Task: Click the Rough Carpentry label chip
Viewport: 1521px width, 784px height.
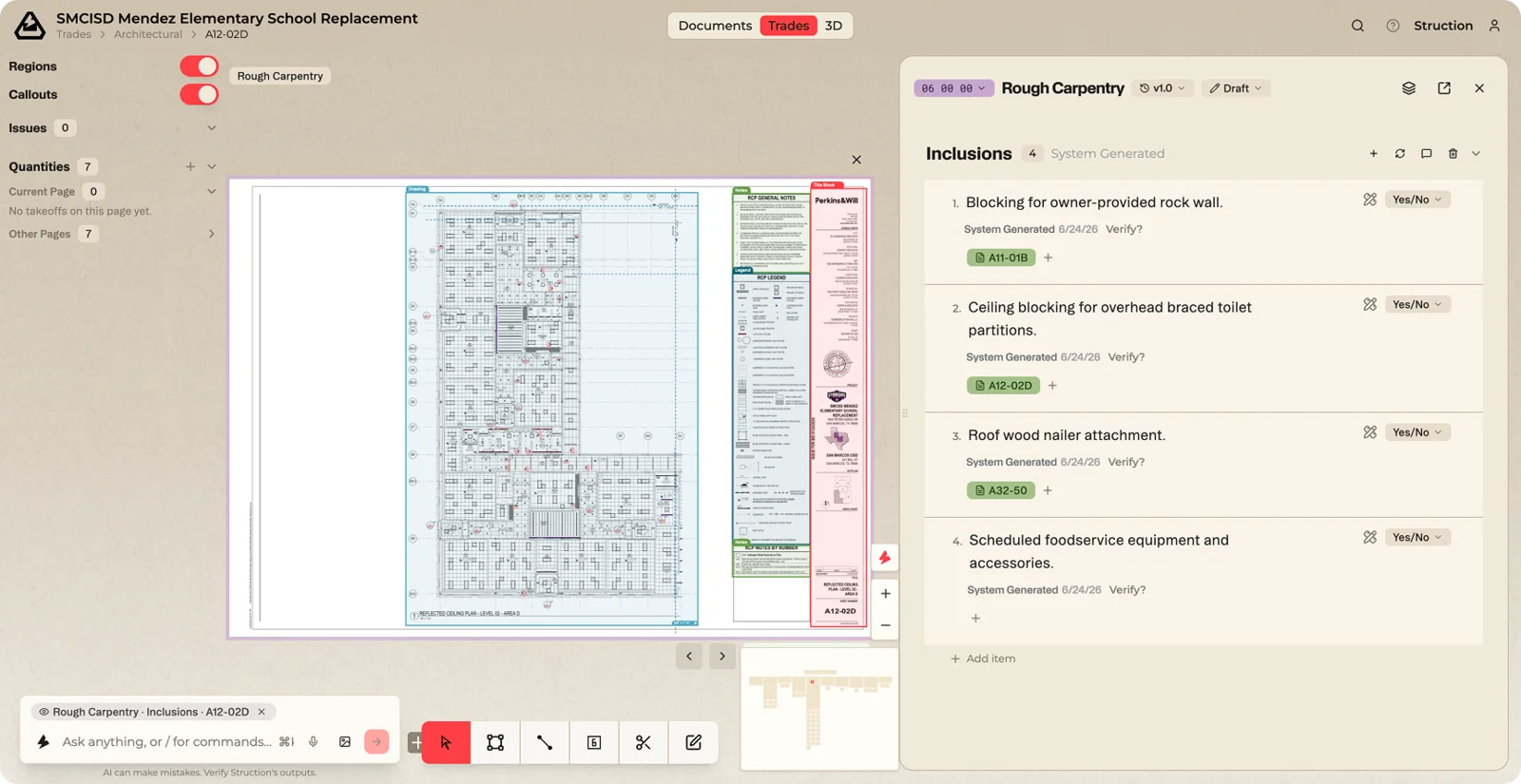Action: 279,76
